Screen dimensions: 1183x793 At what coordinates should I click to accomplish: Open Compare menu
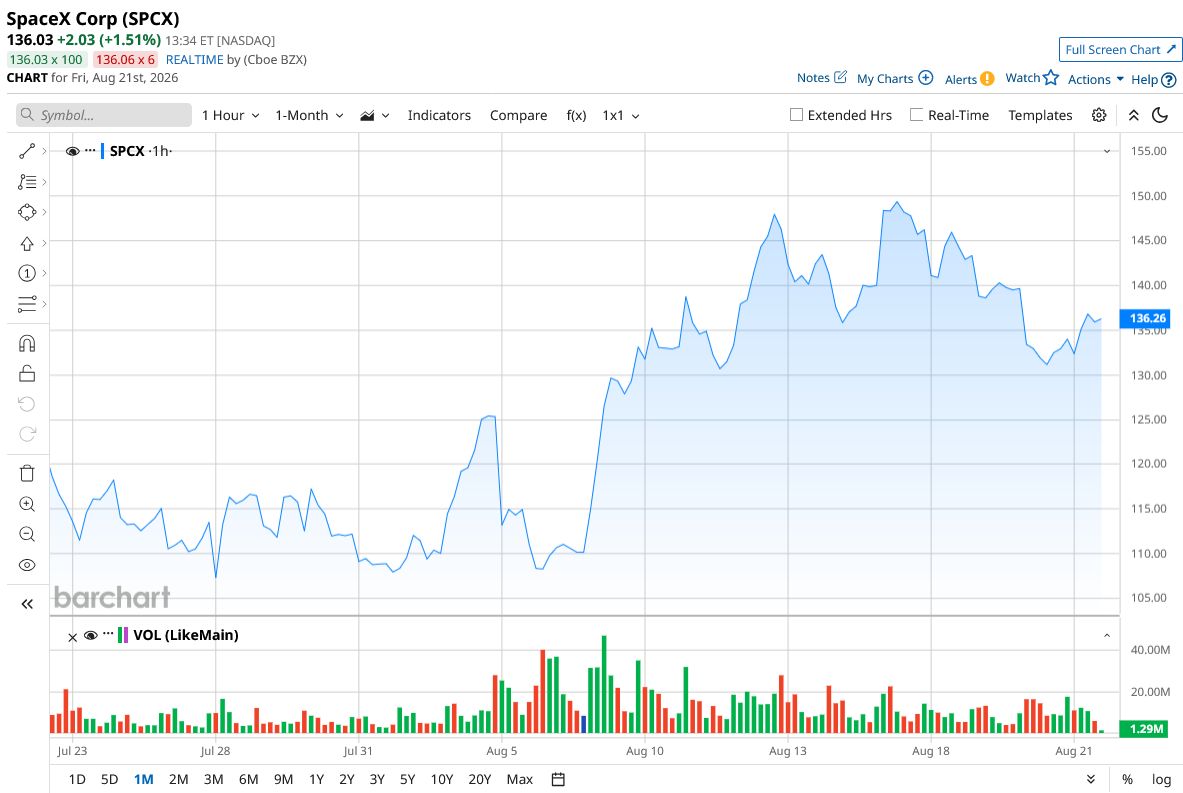click(x=518, y=115)
